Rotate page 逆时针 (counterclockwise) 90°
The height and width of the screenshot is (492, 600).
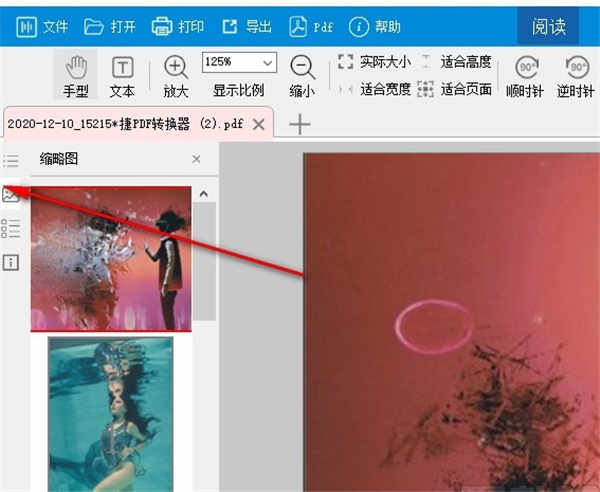[576, 77]
